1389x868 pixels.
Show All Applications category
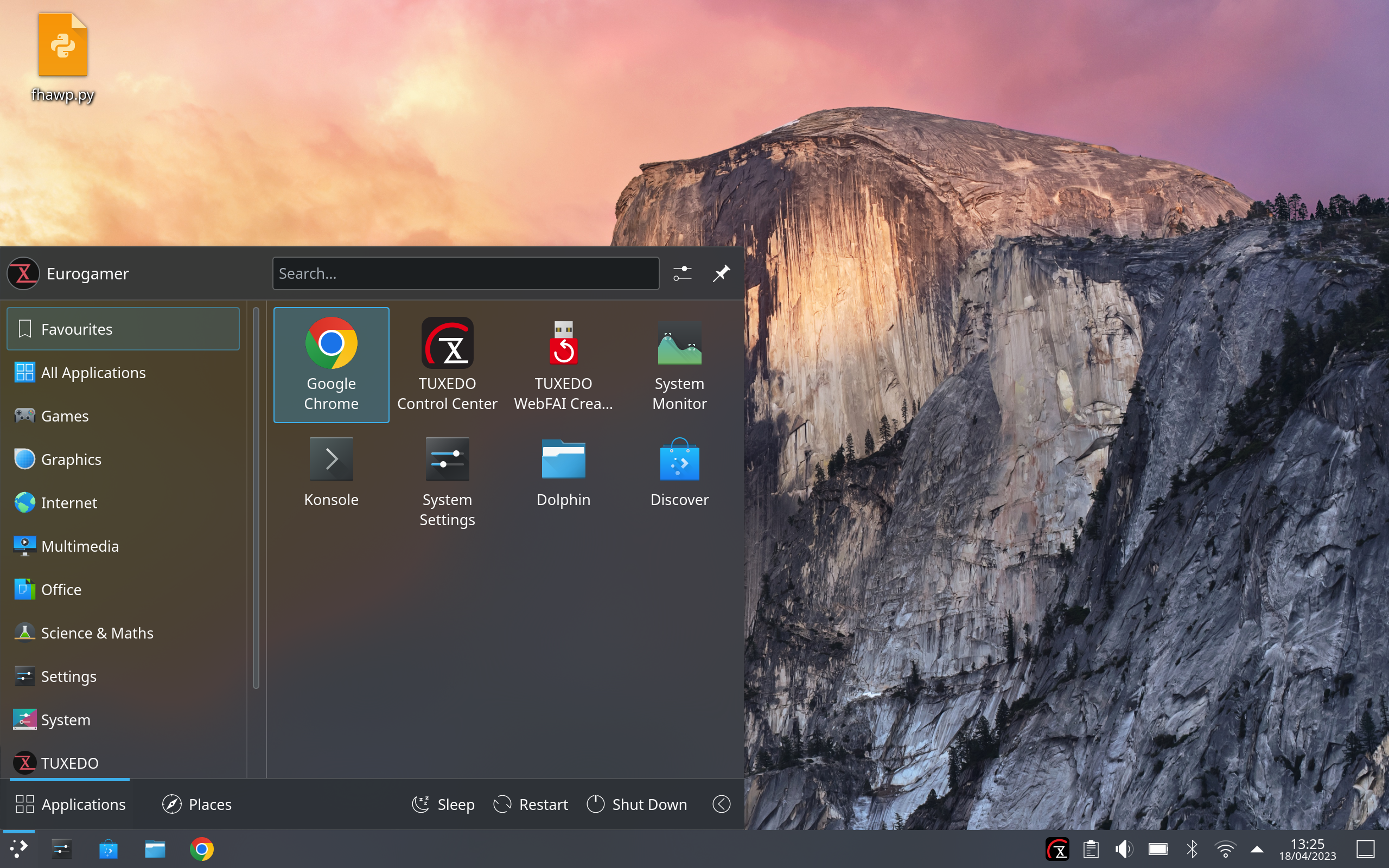[x=123, y=373]
